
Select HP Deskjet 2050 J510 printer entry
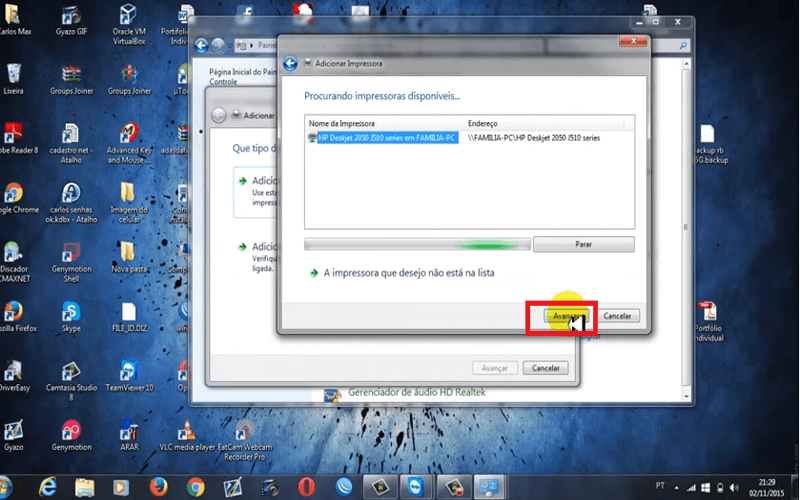(x=387, y=140)
